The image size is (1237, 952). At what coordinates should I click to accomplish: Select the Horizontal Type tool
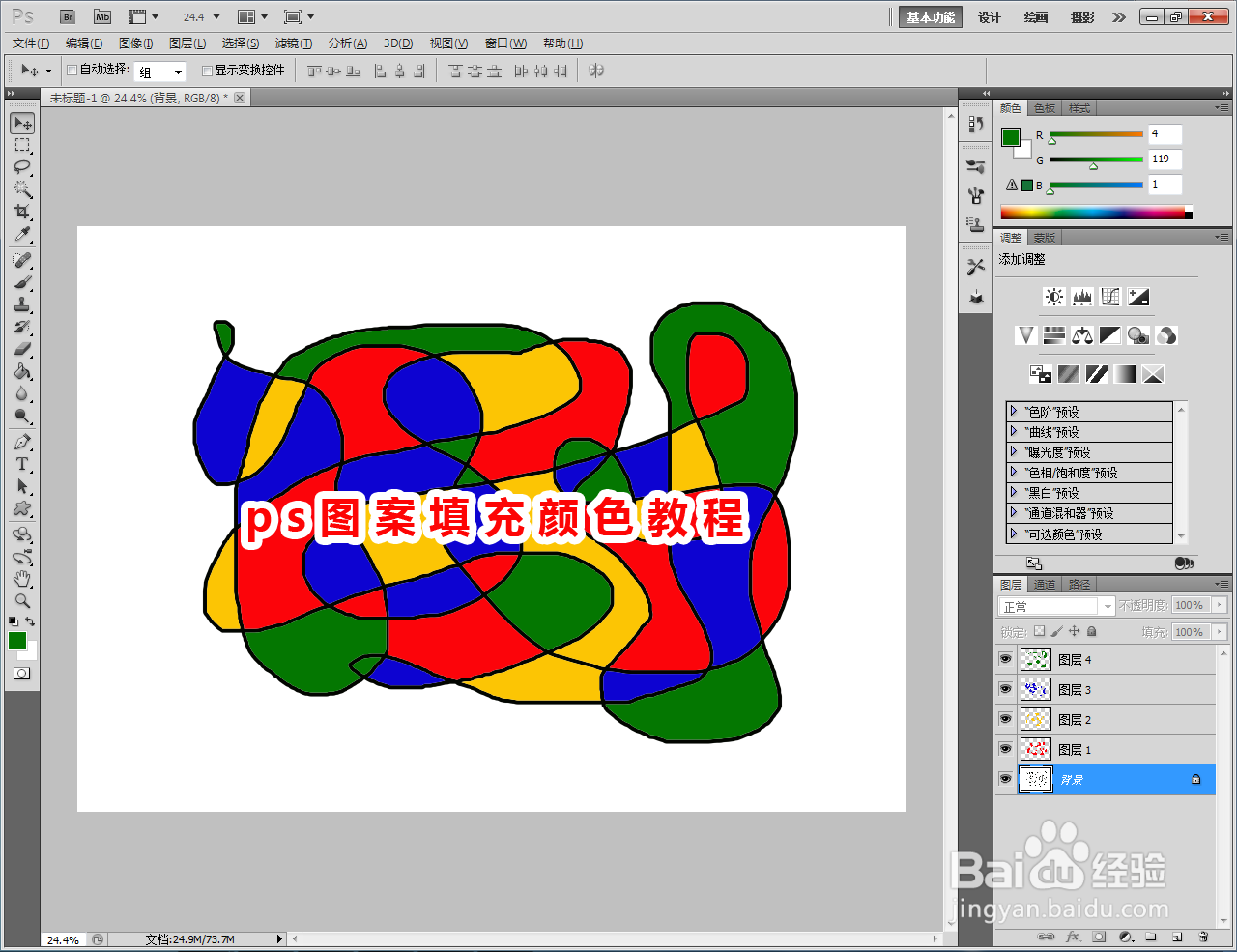coord(22,464)
